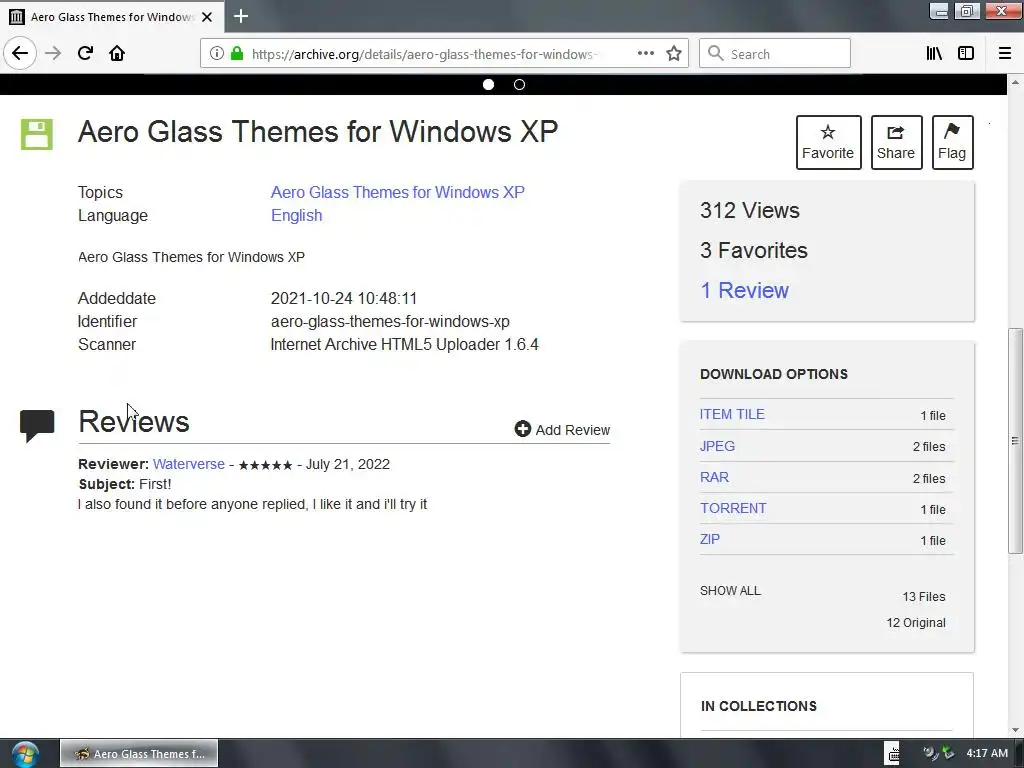
Task: Bookmark this page with the star
Action: point(674,54)
